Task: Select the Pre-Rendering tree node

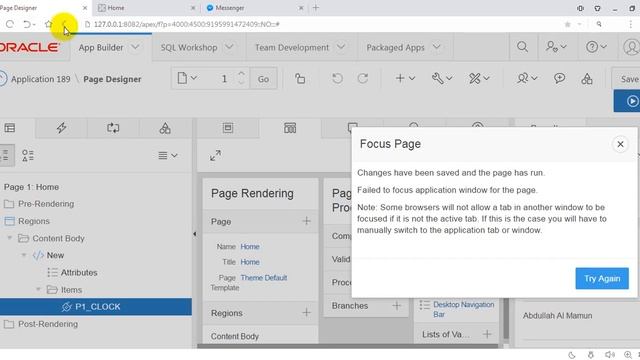Action: (x=46, y=204)
